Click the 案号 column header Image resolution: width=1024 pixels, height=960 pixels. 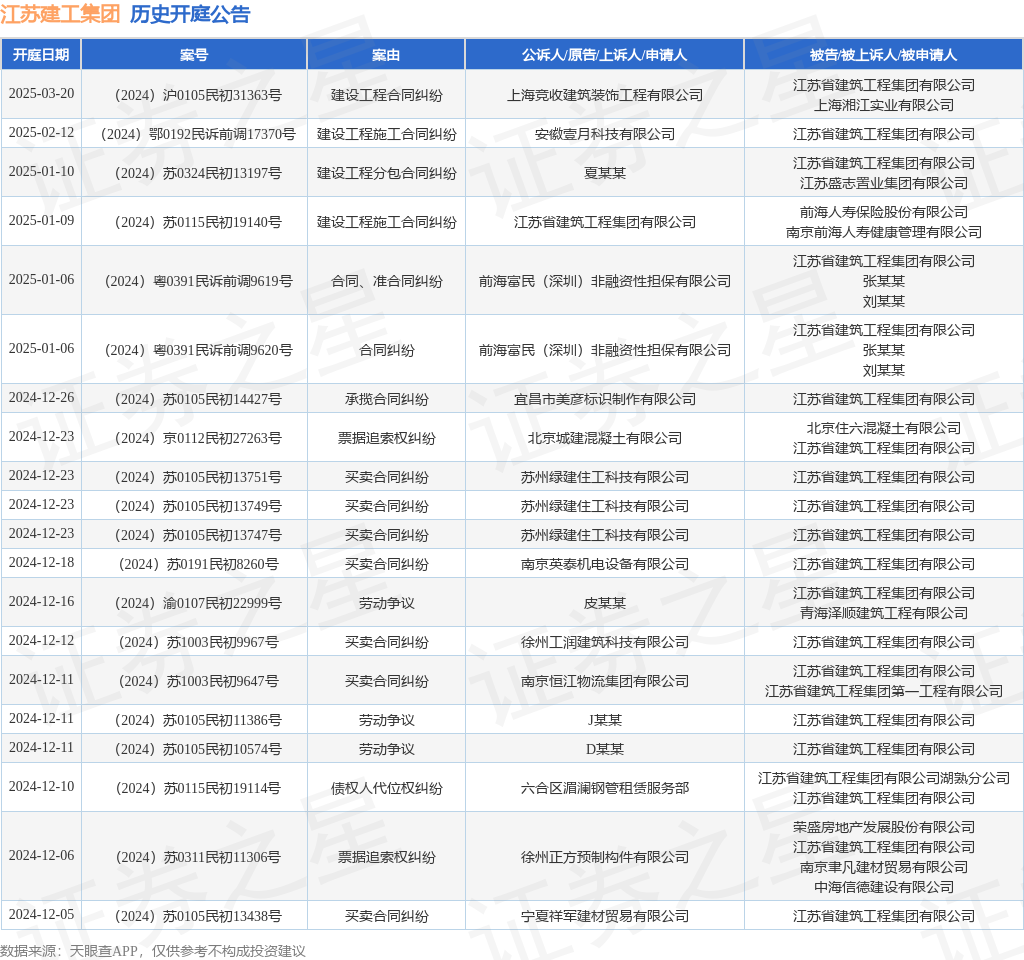194,55
